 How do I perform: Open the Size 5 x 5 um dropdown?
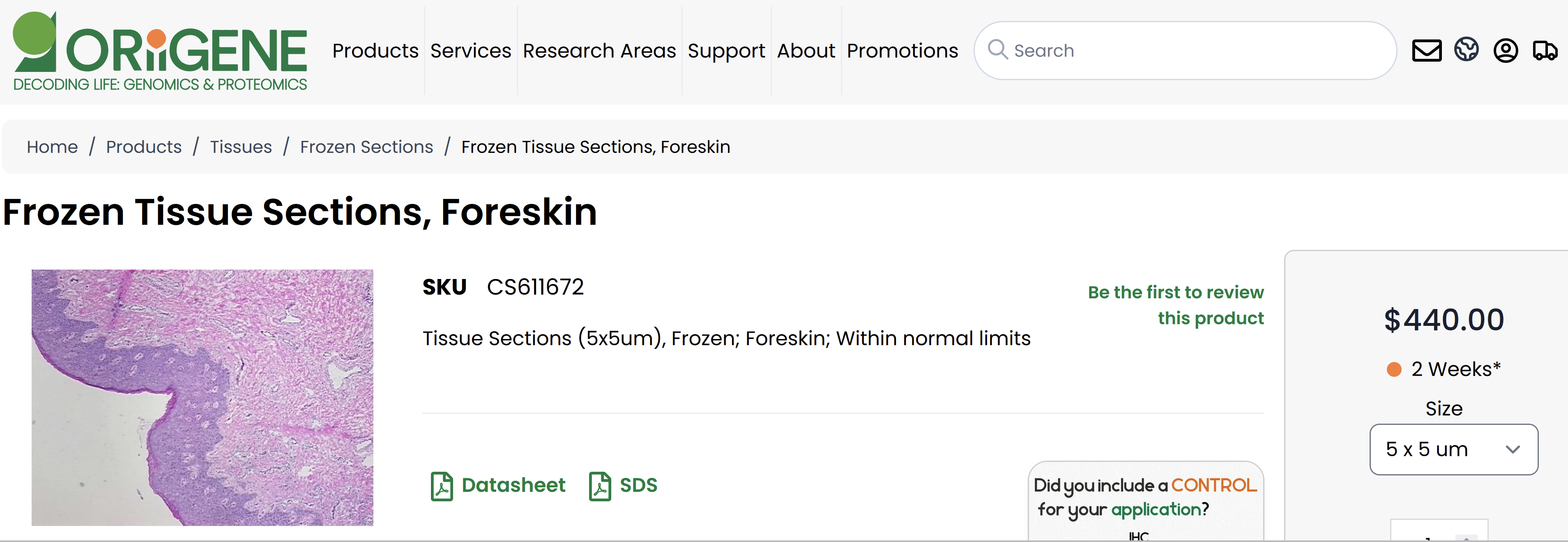[x=1453, y=450]
